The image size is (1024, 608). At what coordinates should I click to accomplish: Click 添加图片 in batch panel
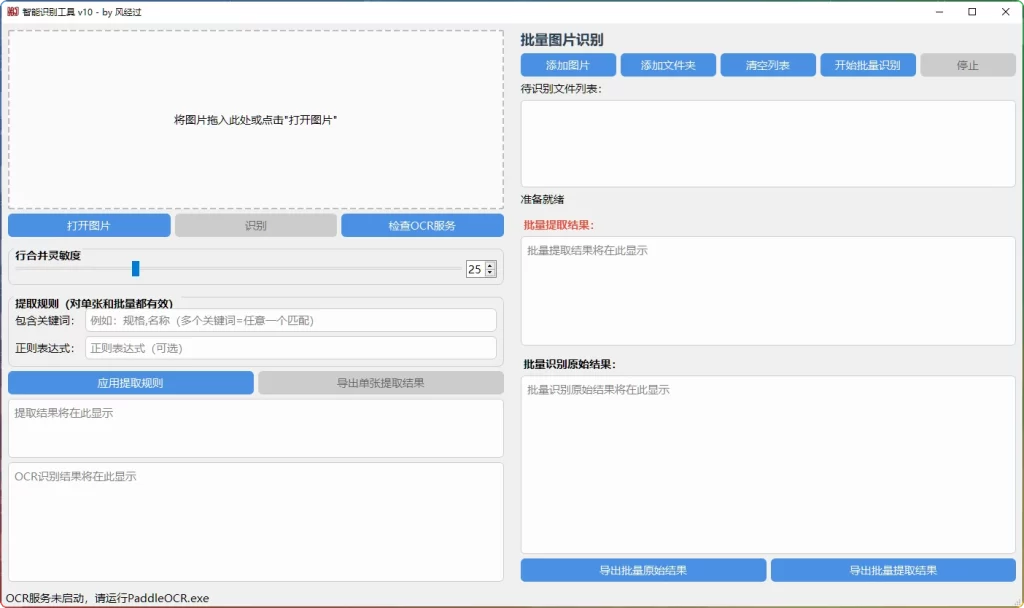pyautogui.click(x=567, y=65)
